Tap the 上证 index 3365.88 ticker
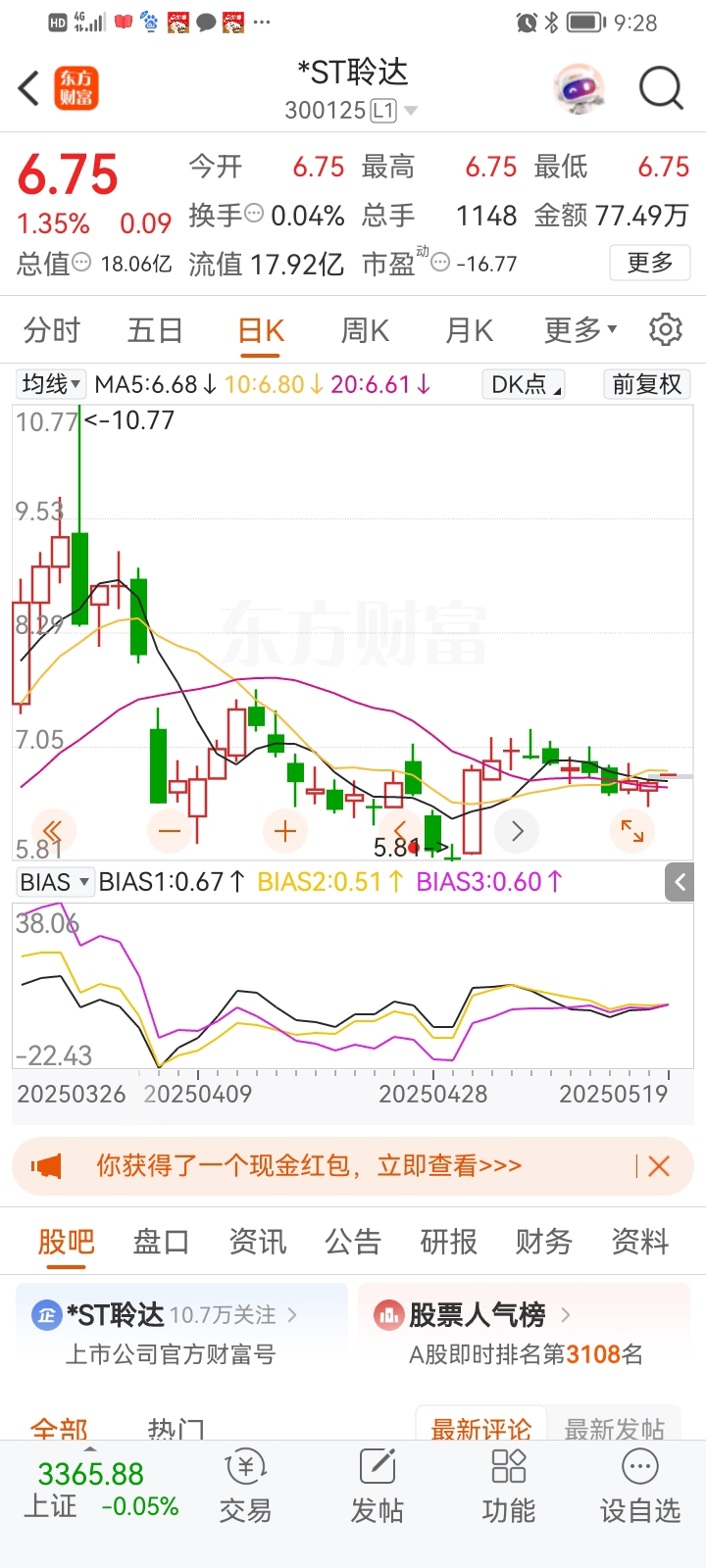This screenshot has height=1568, width=706. click(101, 1490)
